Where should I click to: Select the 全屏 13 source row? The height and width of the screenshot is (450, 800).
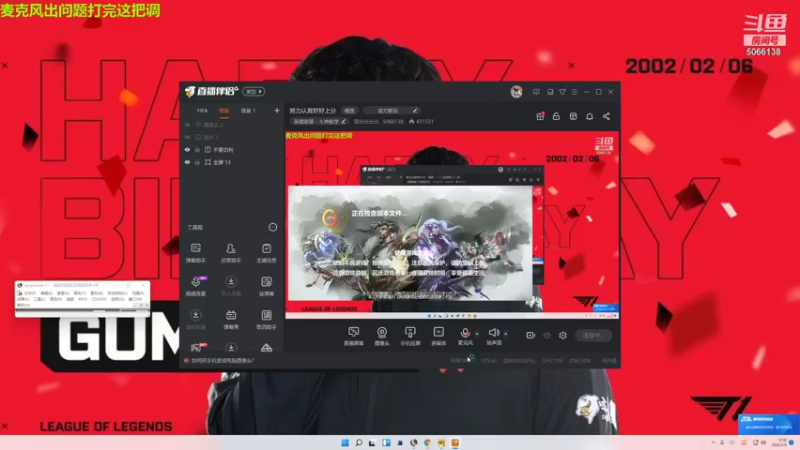coord(232,162)
